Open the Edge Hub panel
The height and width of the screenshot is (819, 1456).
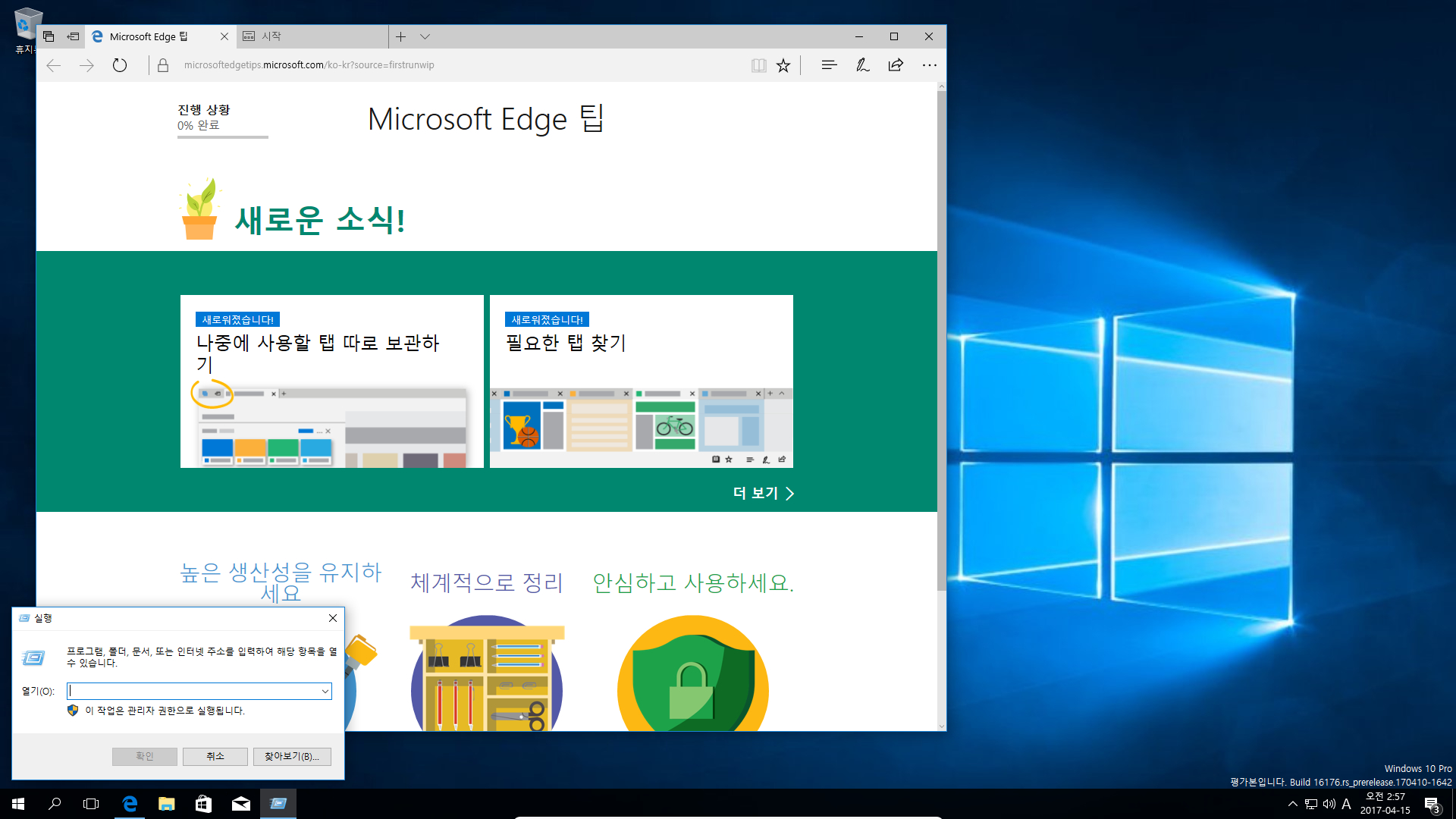(x=829, y=65)
